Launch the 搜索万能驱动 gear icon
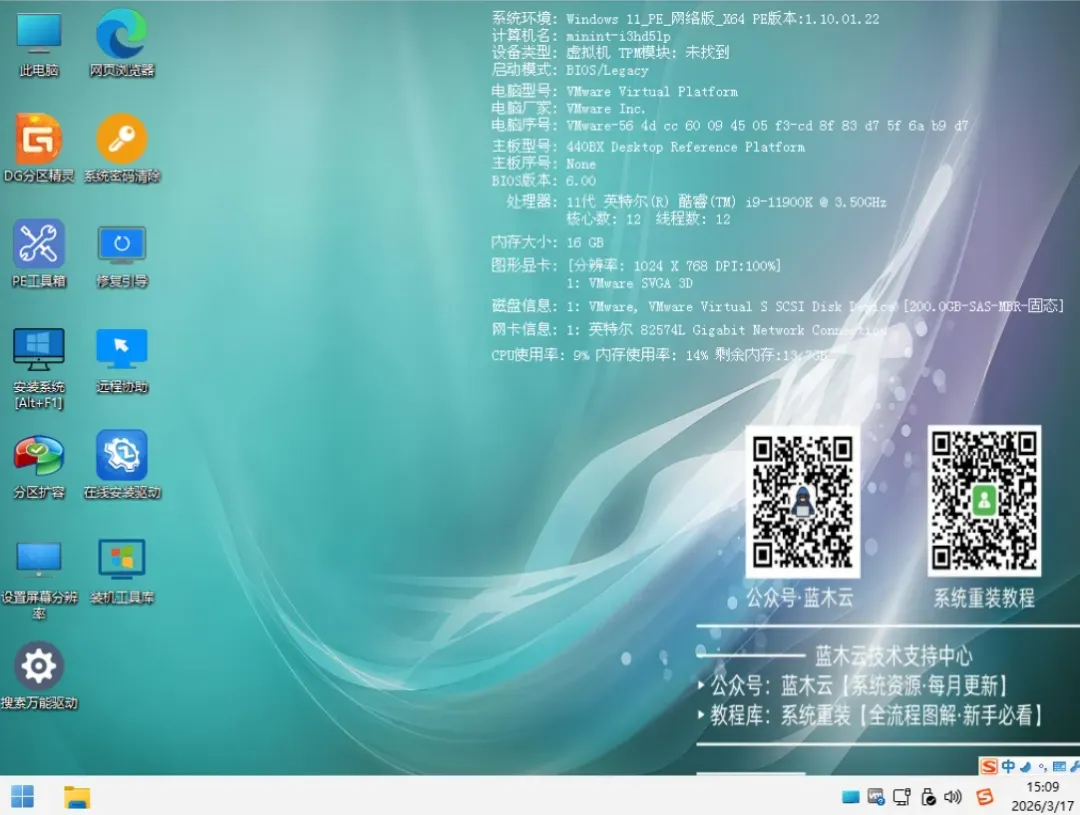This screenshot has width=1080, height=815. click(39, 677)
